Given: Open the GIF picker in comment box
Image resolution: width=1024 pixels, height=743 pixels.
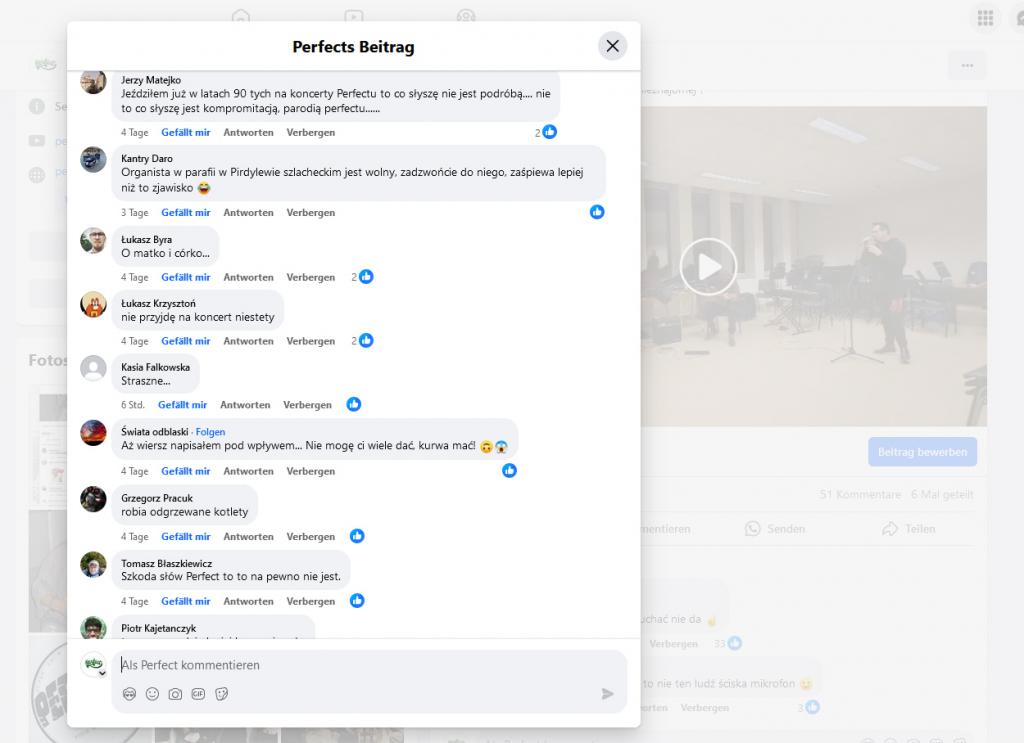Looking at the screenshot, I should pos(199,694).
